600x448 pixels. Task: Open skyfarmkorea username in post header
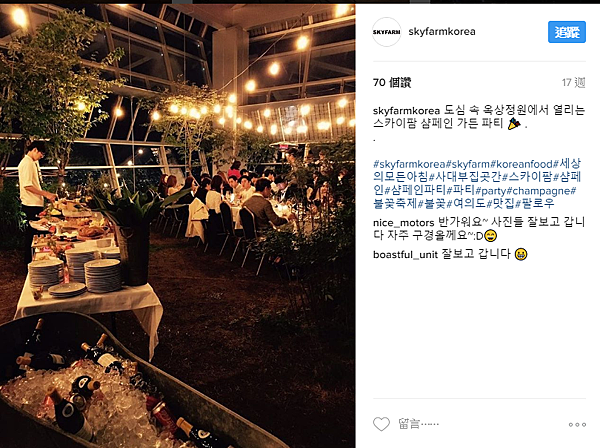[x=442, y=32]
